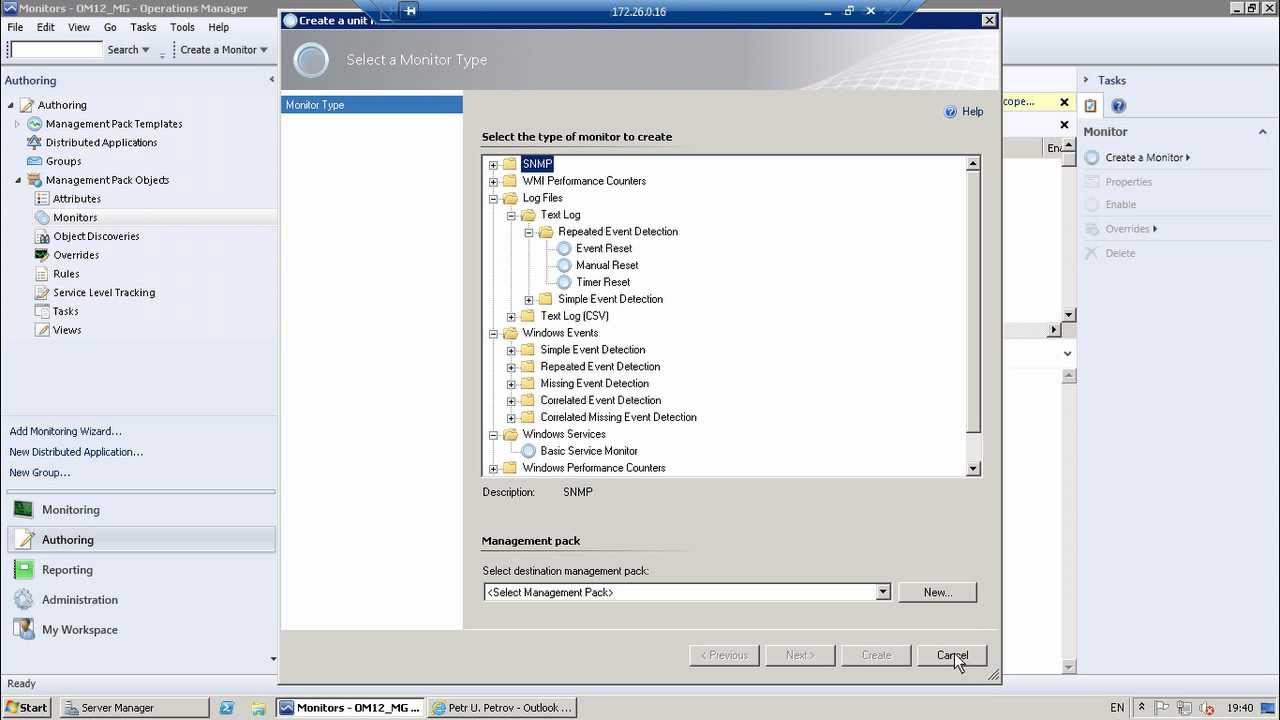Screen dimensions: 1280x720
Task: Select the Basic Service Monitor icon
Action: click(528, 451)
